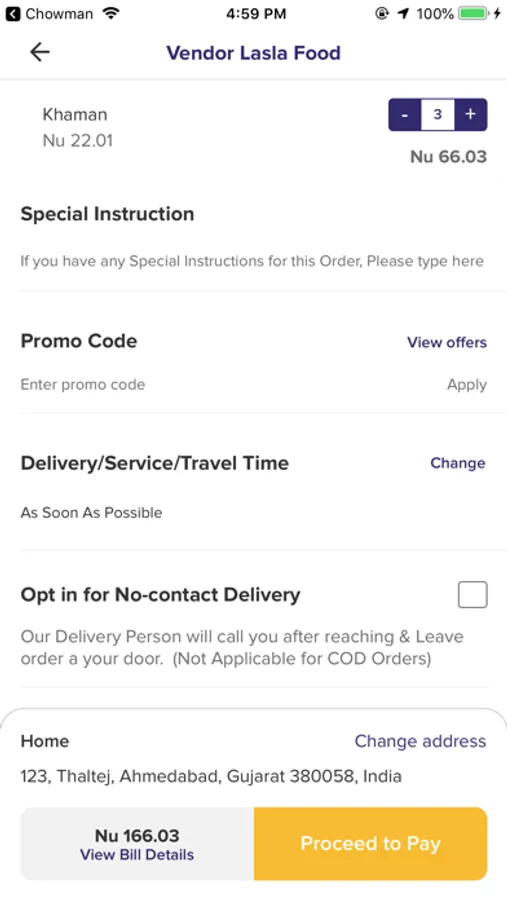Tap the back arrow icon
Image resolution: width=507 pixels, height=900 pixels.
pos(40,52)
